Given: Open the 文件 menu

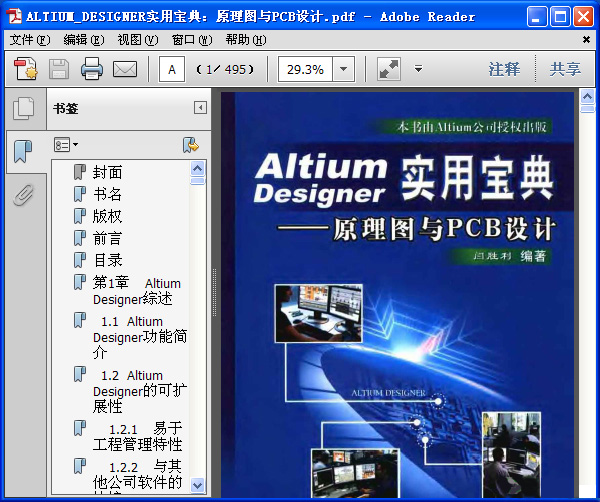Looking at the screenshot, I should pos(29,40).
